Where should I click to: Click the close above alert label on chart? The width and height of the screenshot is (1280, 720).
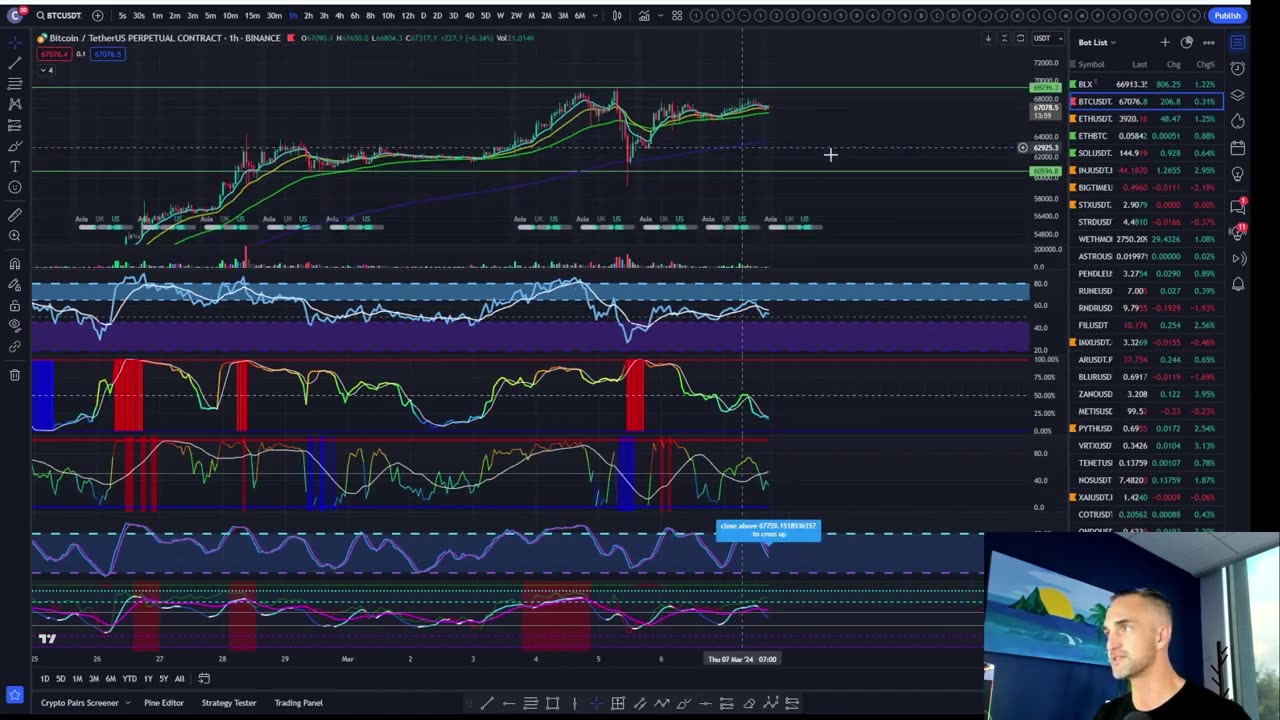(768, 530)
